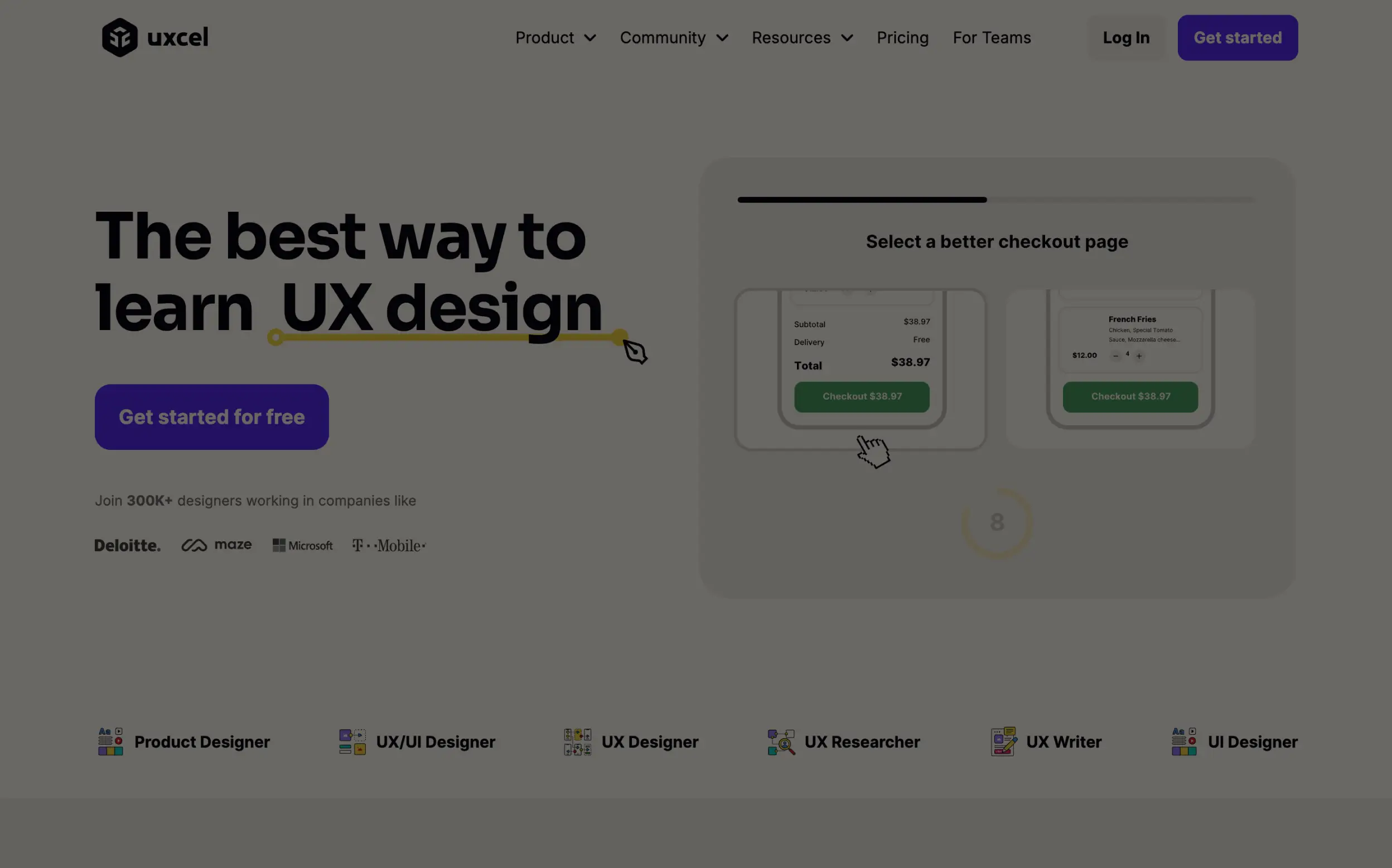Click the Log In button

(1126, 37)
